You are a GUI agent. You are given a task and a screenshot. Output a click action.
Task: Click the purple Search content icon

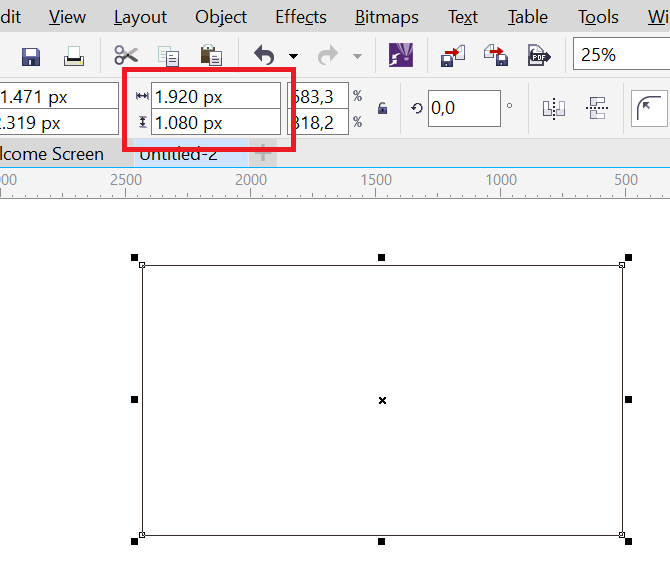coord(401,55)
